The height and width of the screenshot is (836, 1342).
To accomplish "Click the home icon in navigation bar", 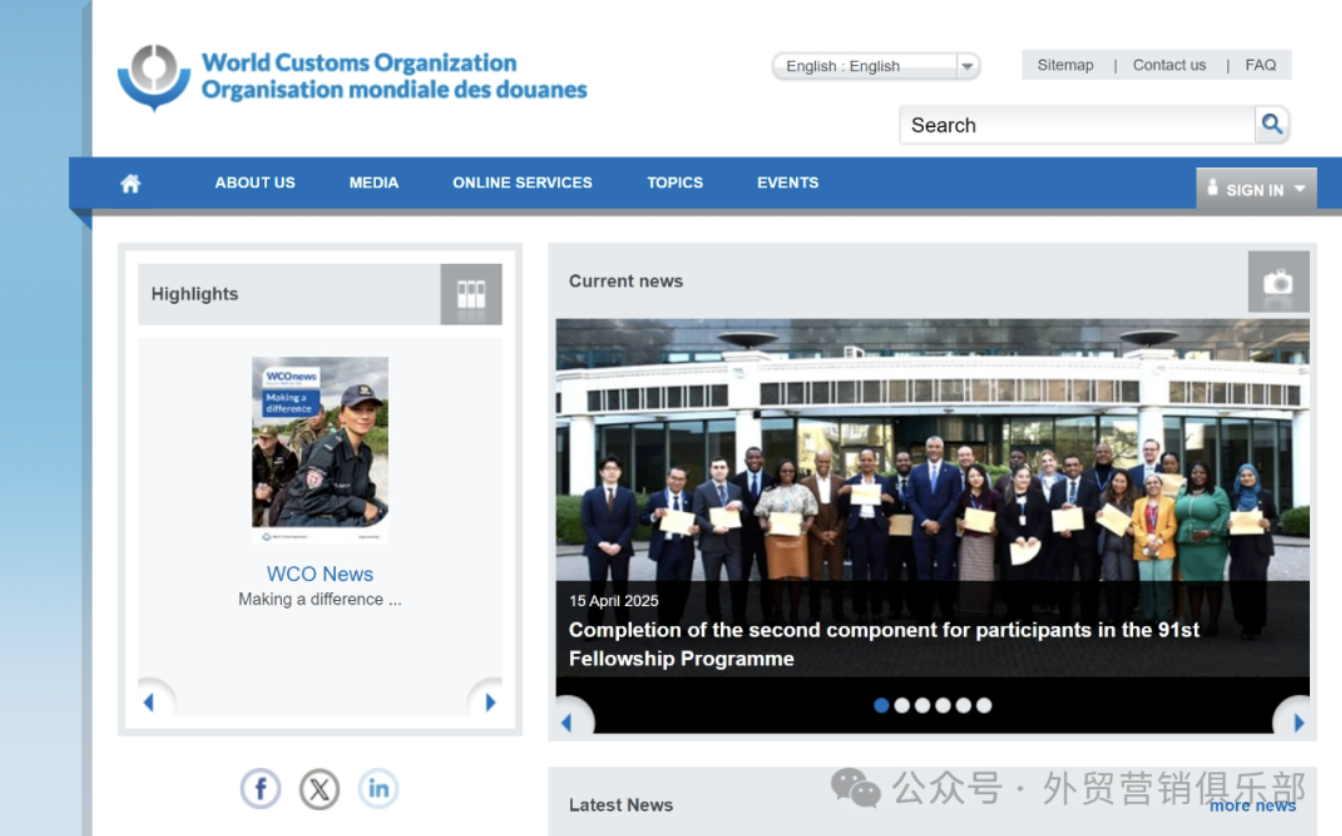I will click(x=130, y=183).
